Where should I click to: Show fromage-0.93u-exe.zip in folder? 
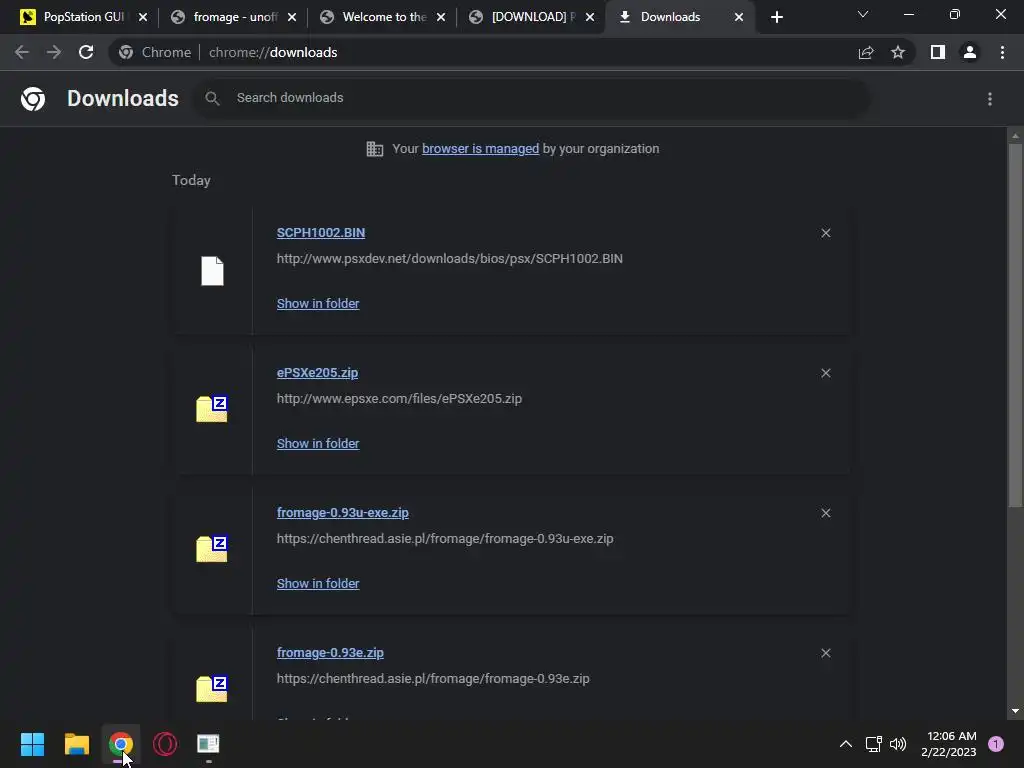pos(318,583)
